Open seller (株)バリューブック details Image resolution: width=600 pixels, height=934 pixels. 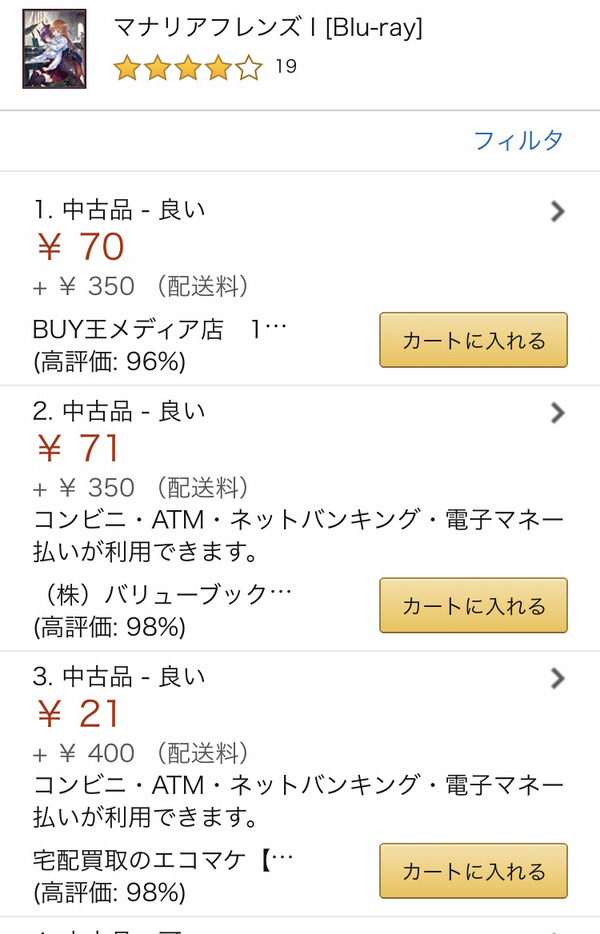click(164, 594)
